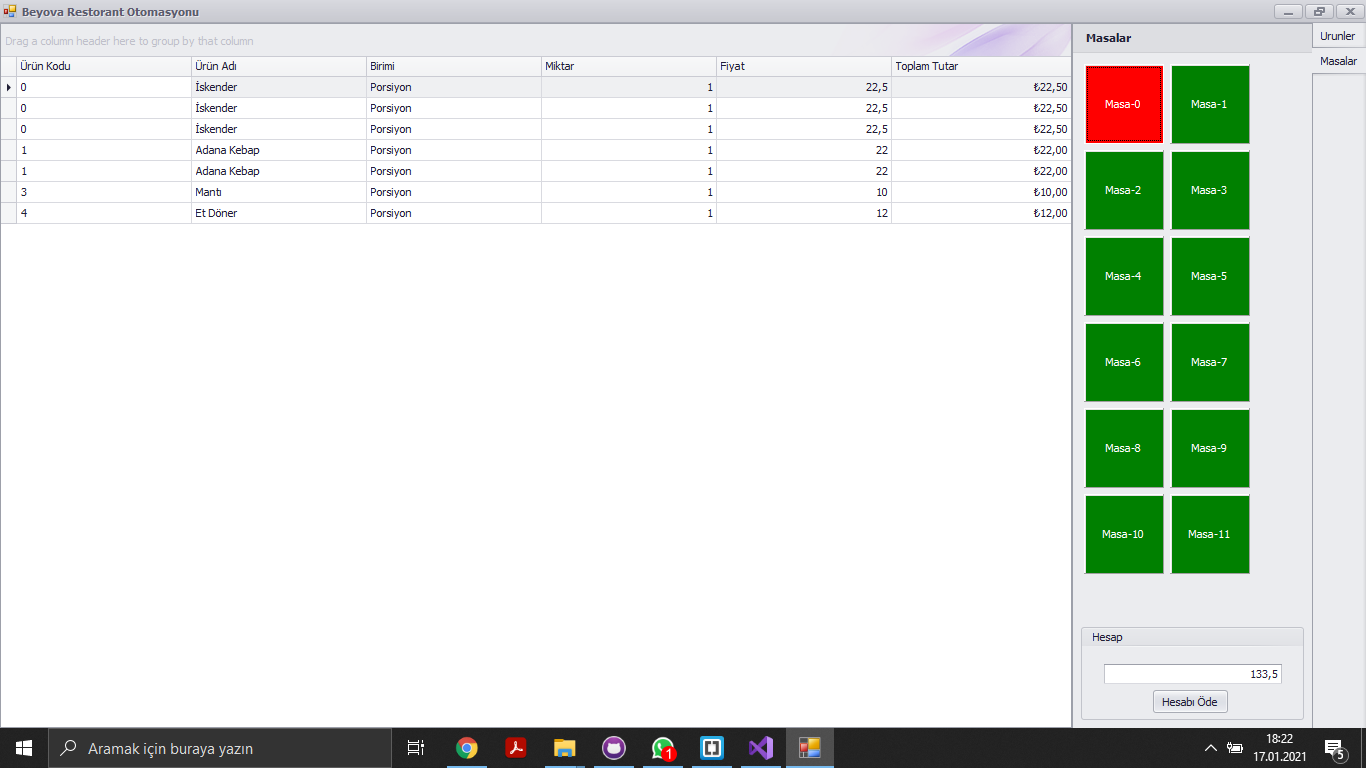Click the Windows search box on taskbar
Viewport: 1366px width, 768px height.
[220, 748]
